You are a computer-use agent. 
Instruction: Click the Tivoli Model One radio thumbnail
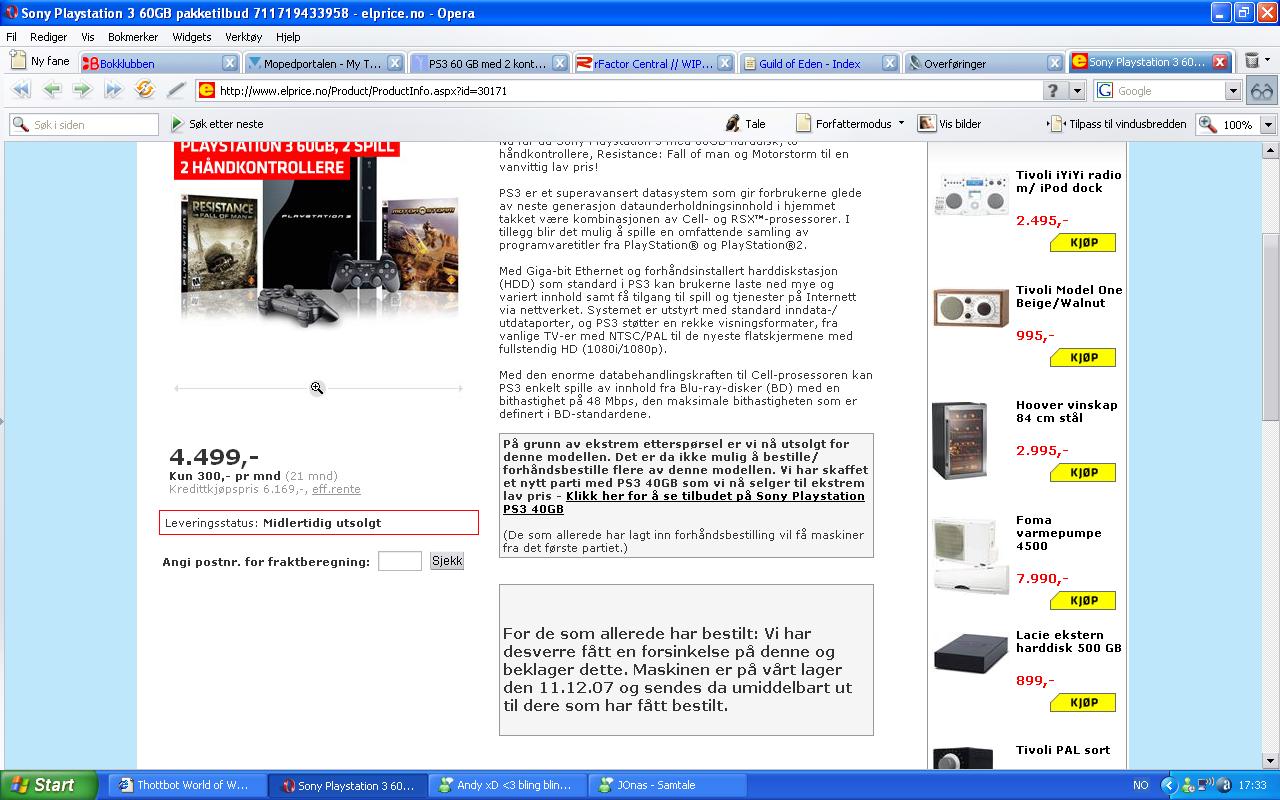[x=971, y=308]
